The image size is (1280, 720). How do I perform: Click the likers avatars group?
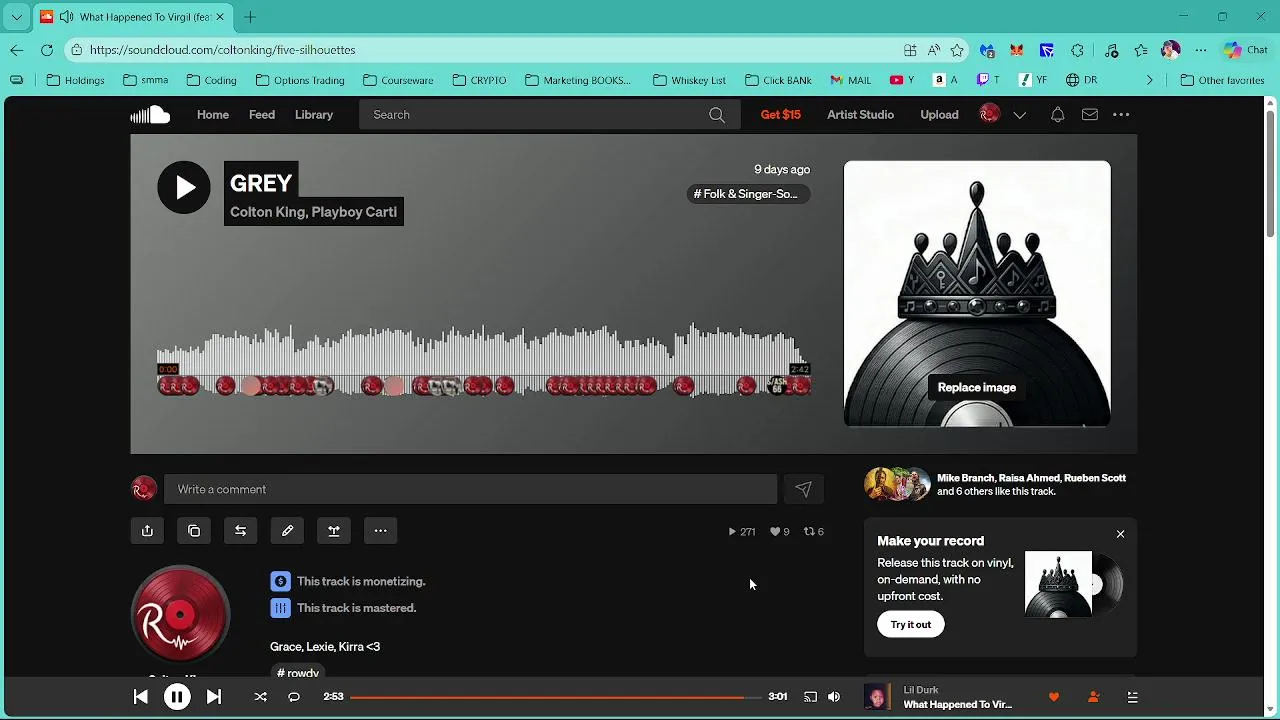897,484
